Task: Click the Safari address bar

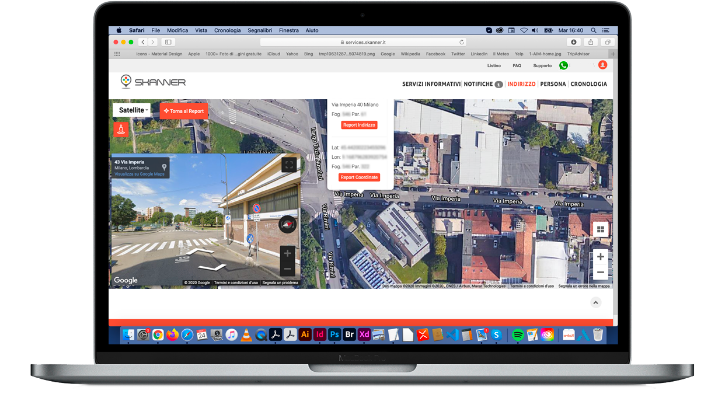Action: coord(361,42)
